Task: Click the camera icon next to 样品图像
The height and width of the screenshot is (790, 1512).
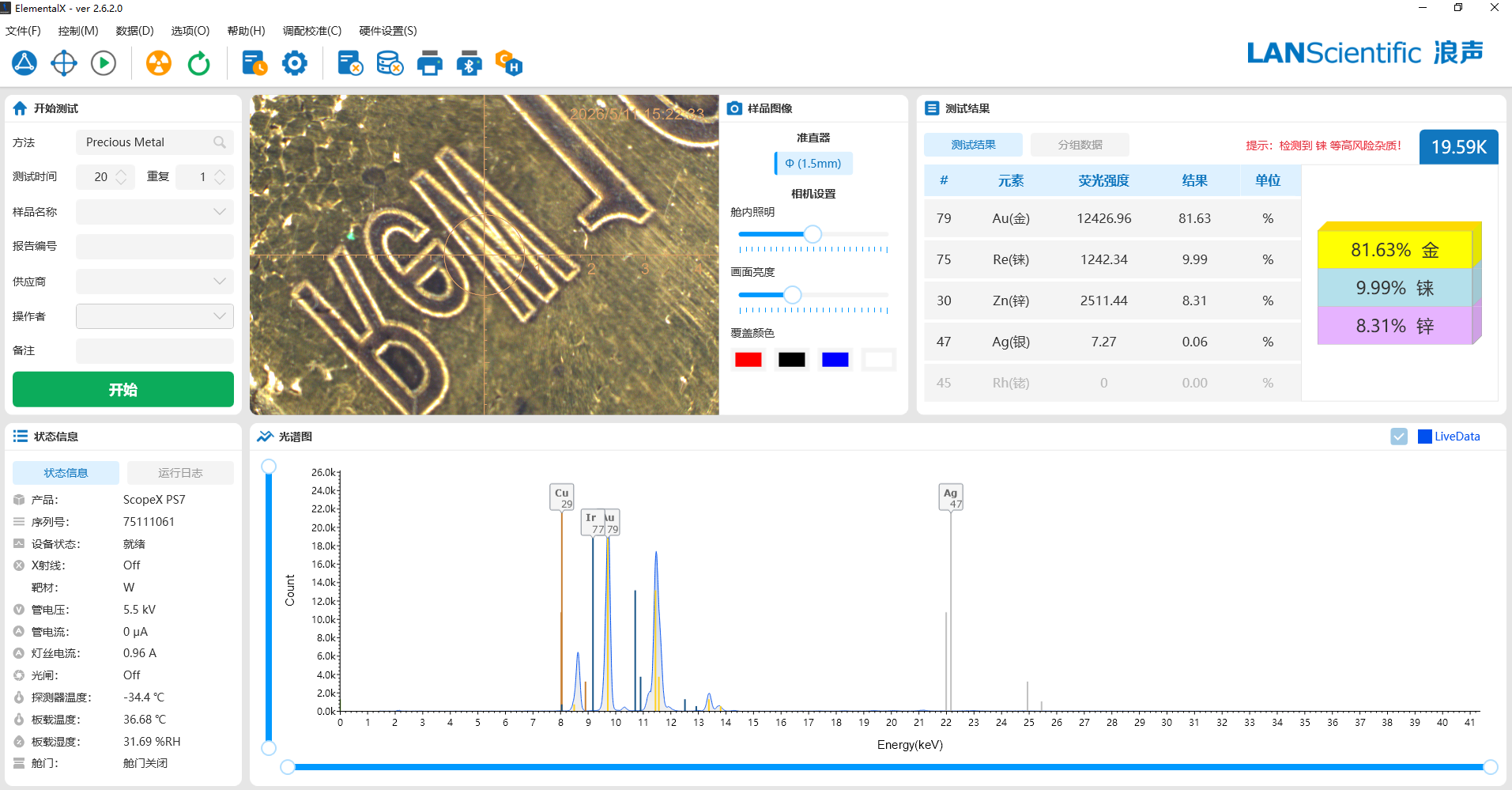Action: click(734, 108)
